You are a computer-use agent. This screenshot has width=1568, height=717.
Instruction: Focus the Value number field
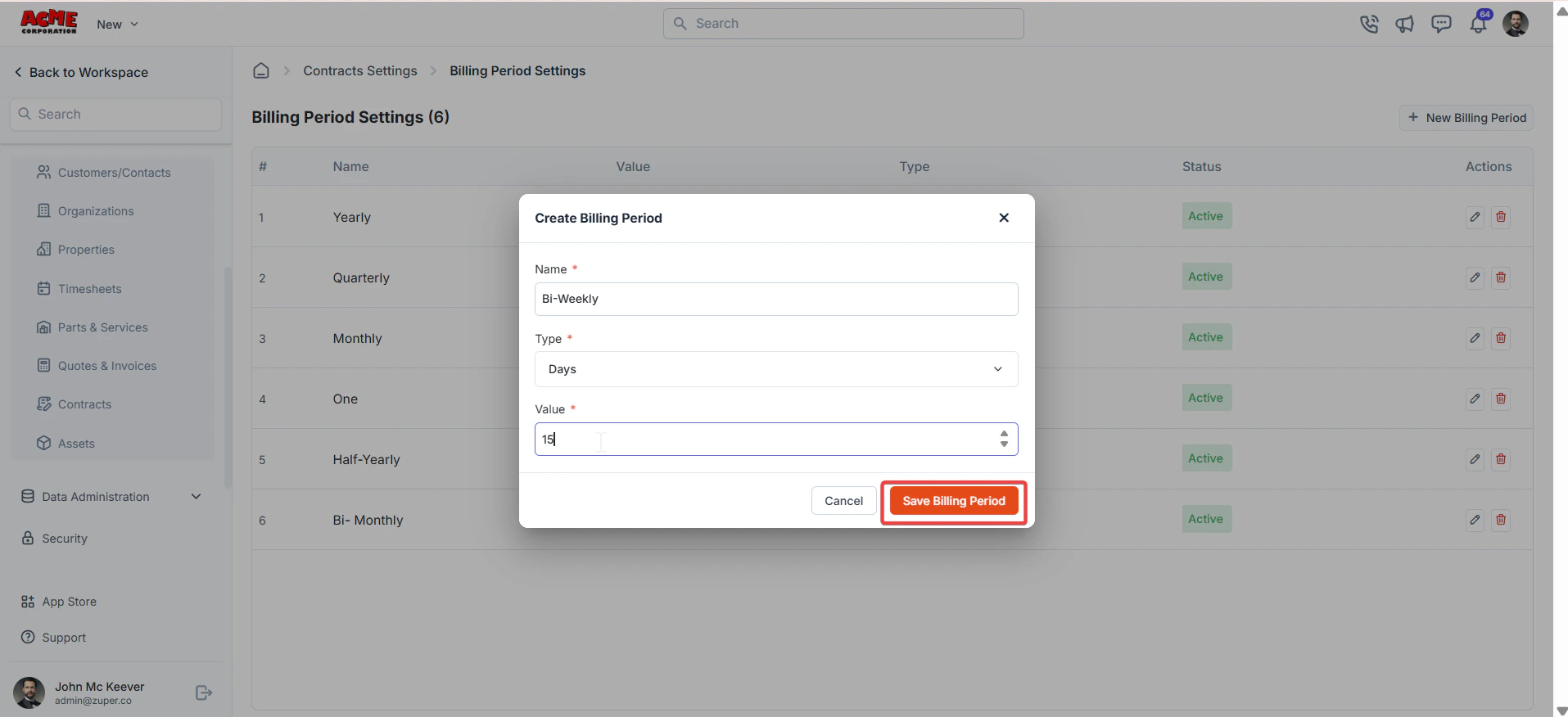(x=776, y=440)
